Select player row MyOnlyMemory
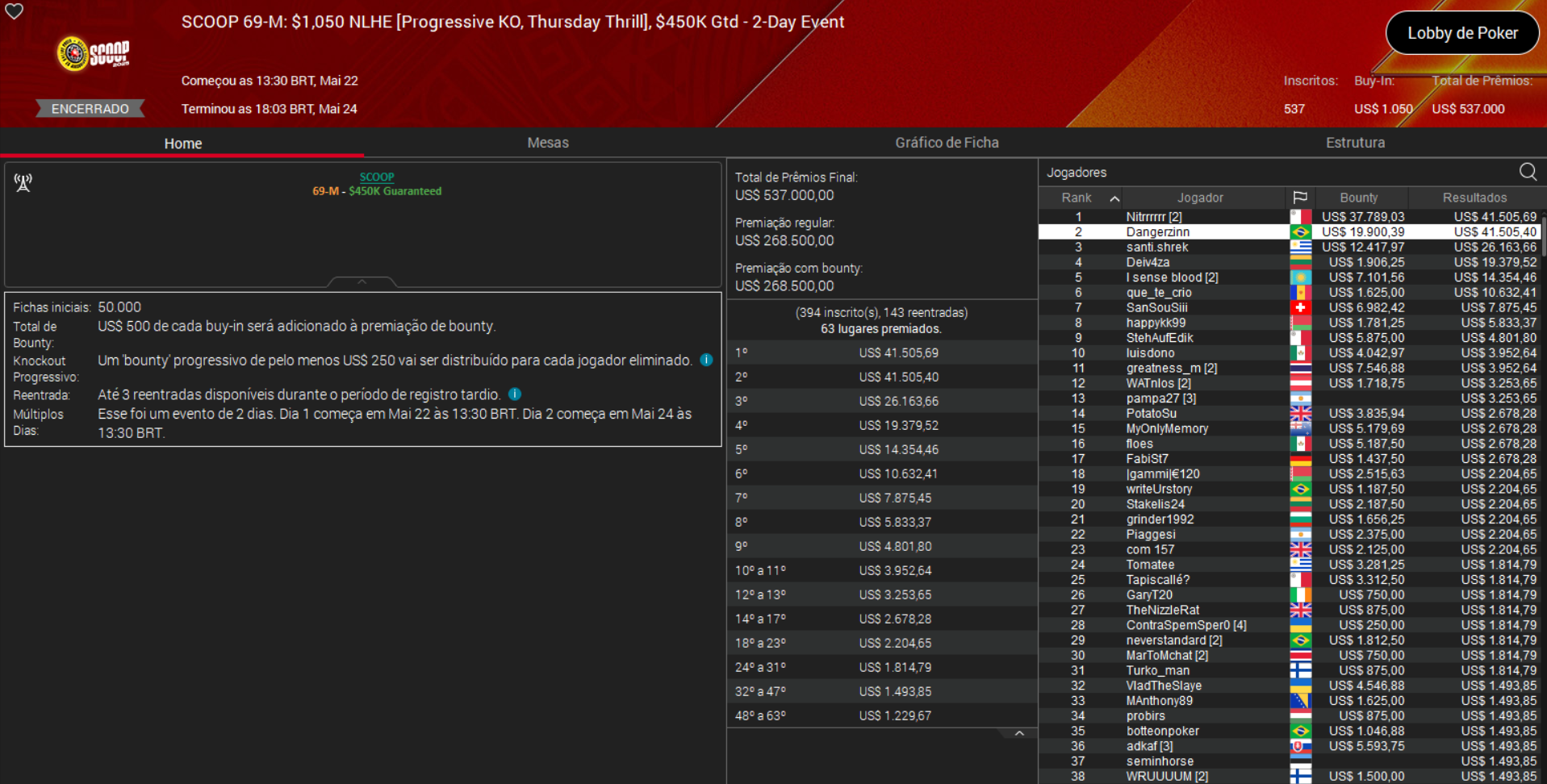The width and height of the screenshot is (1547, 784). [x=1289, y=429]
